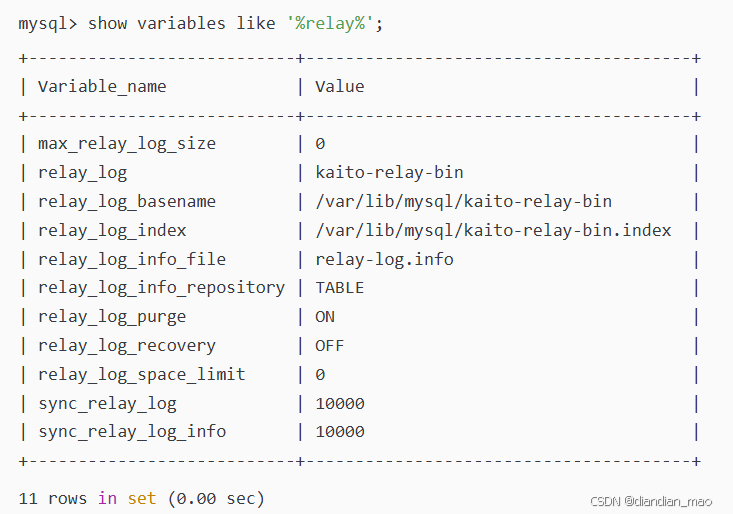Click the Value column header

coord(340,86)
